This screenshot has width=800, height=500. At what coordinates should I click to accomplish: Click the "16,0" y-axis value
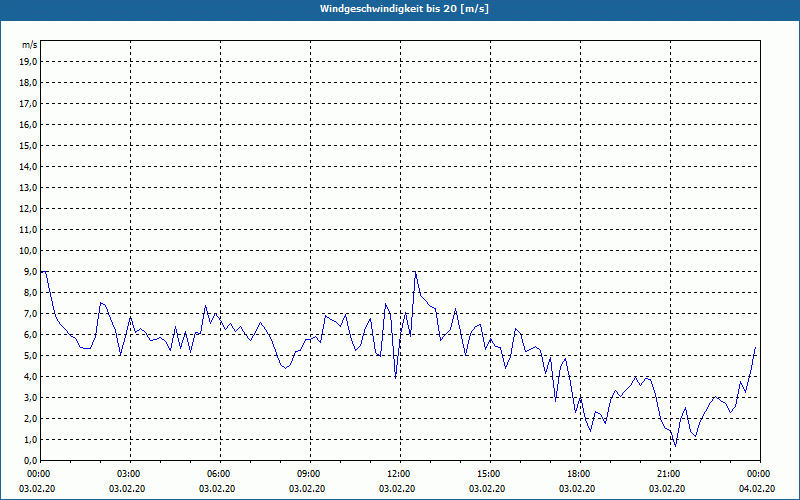(x=28, y=124)
